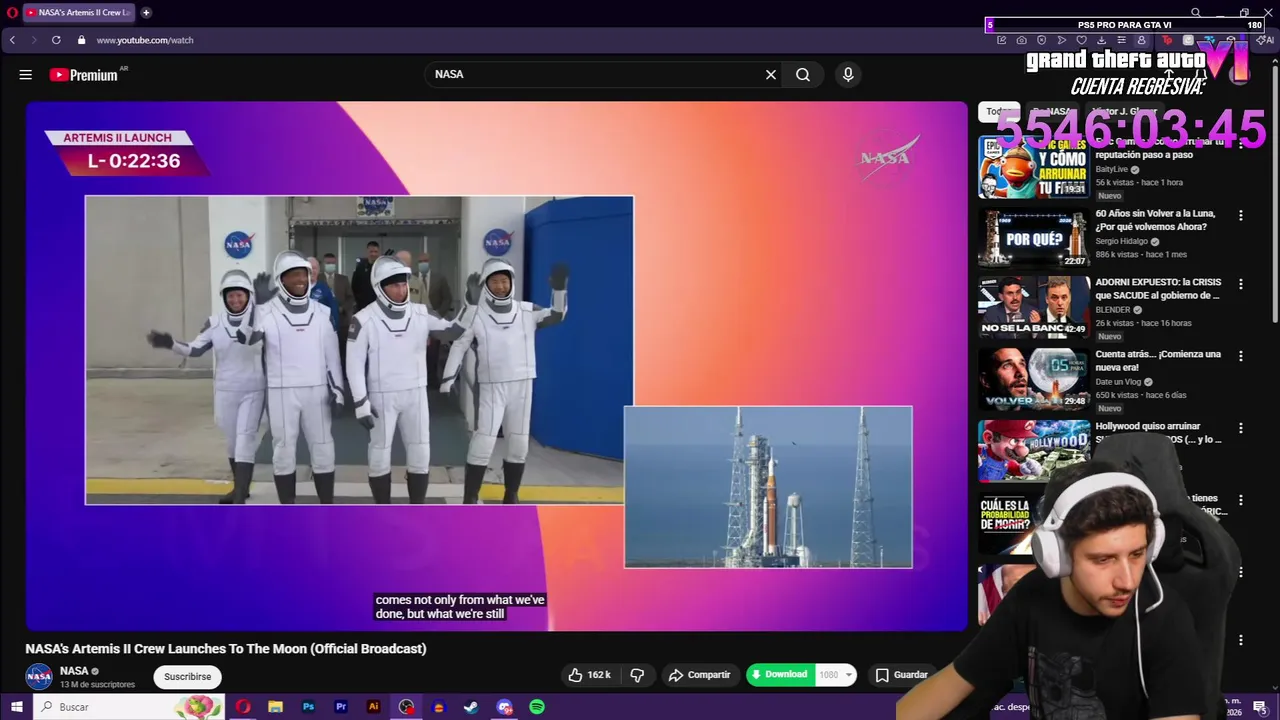Open Opera profile account icon

tap(1141, 40)
